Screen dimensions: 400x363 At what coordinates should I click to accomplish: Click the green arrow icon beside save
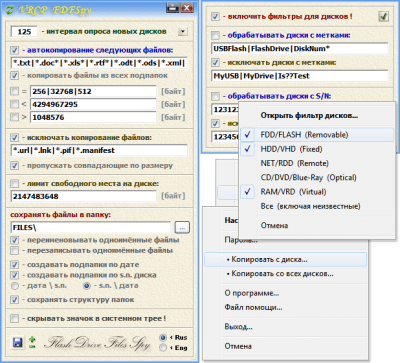pyautogui.click(x=32, y=342)
